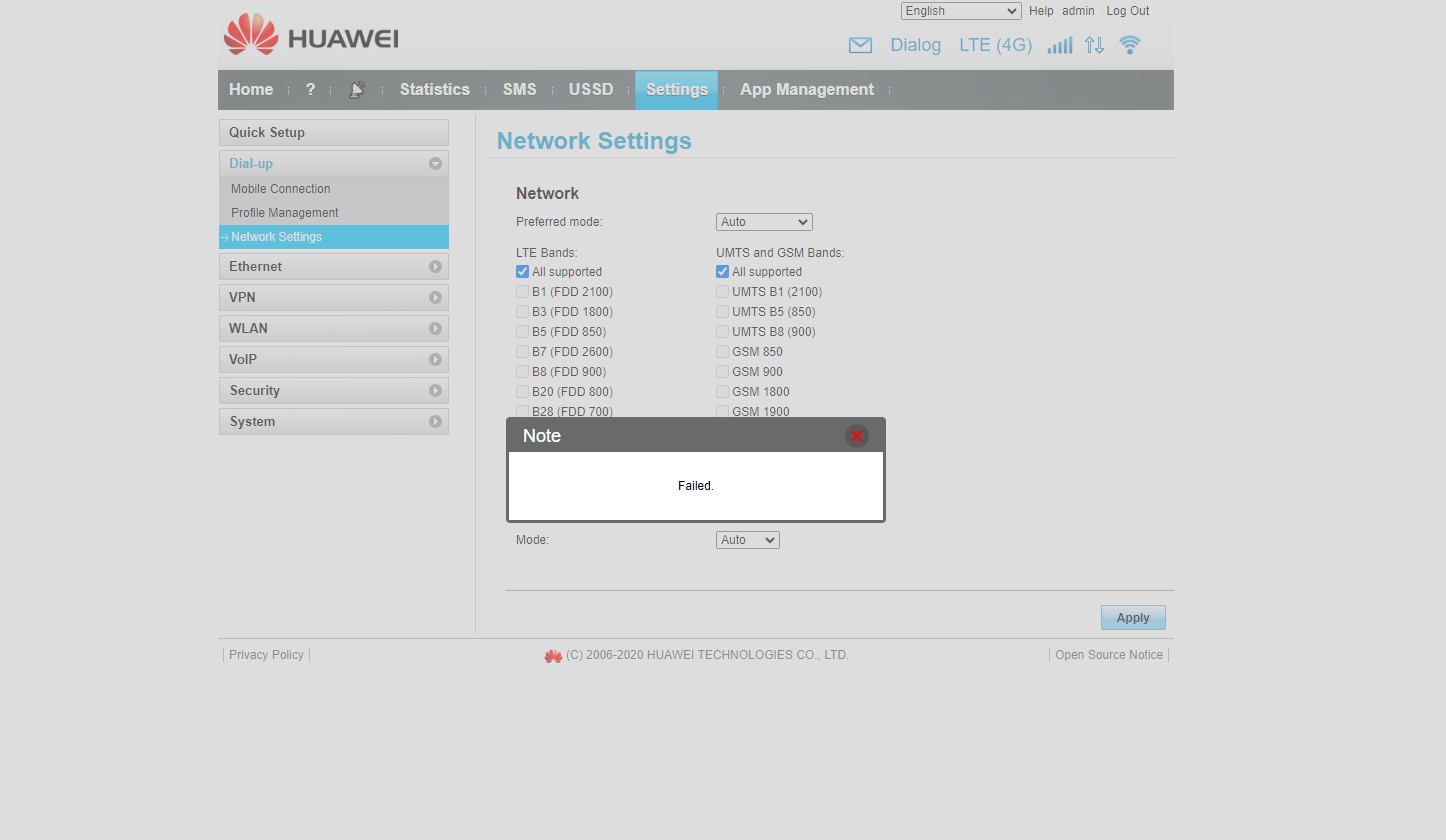Open the antenna update icon tab
1446x840 pixels.
click(x=357, y=90)
